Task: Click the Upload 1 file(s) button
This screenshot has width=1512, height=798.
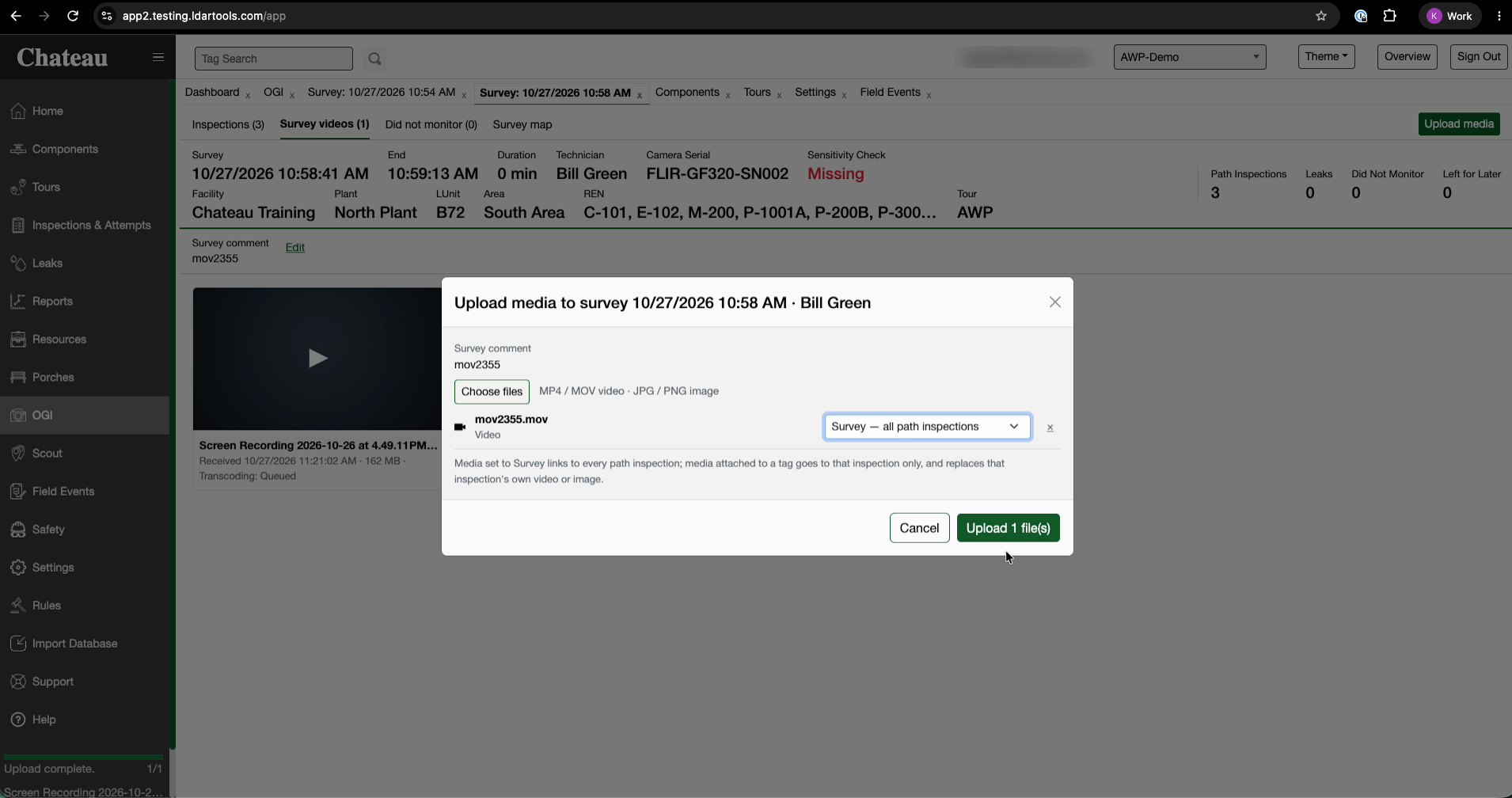Action: tap(1008, 528)
